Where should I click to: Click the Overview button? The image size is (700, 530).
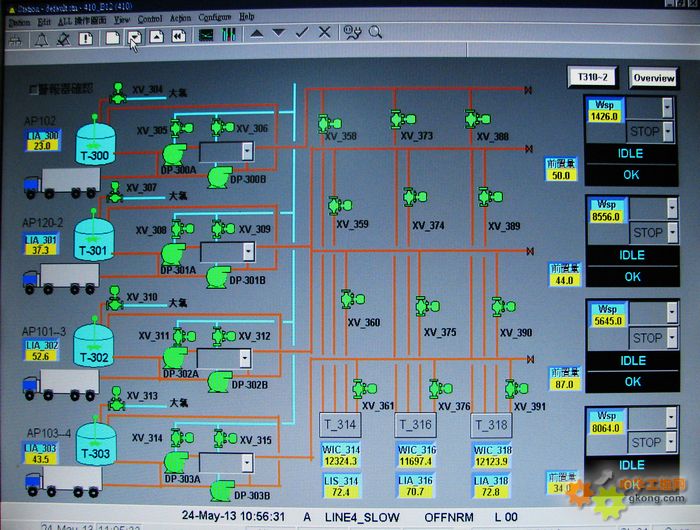(x=652, y=78)
